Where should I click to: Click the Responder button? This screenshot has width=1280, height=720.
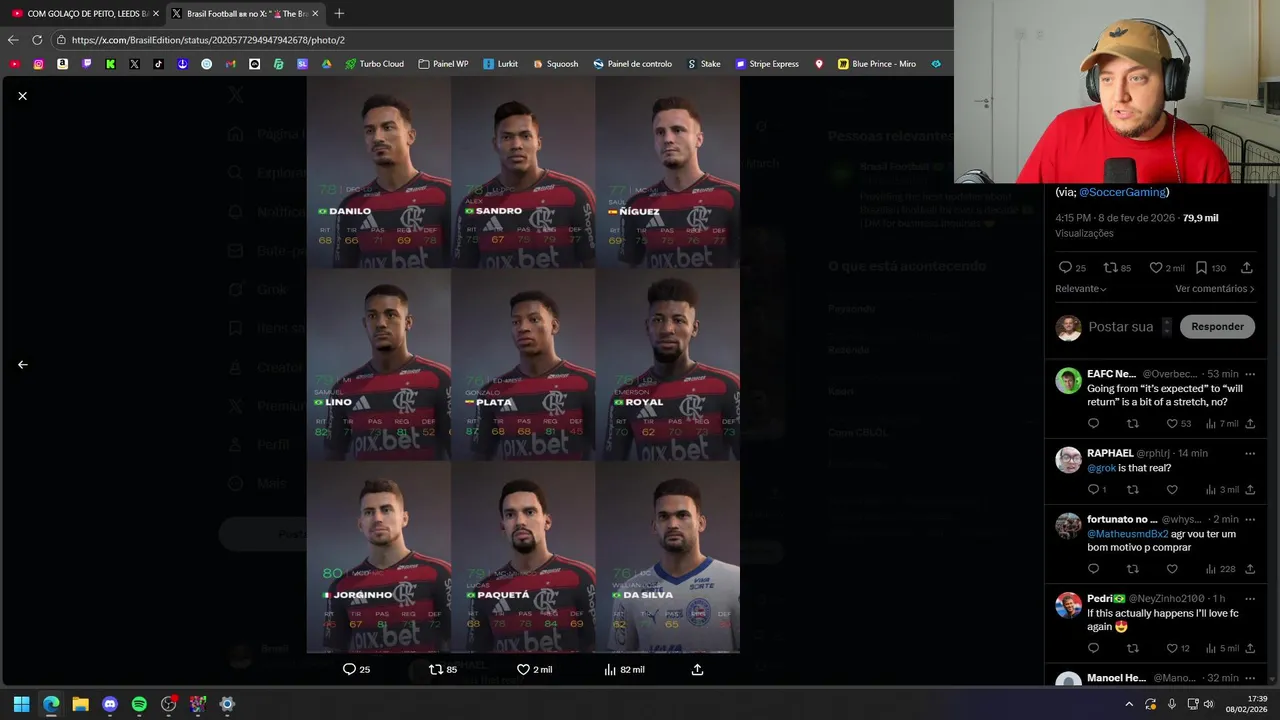pyautogui.click(x=1217, y=327)
